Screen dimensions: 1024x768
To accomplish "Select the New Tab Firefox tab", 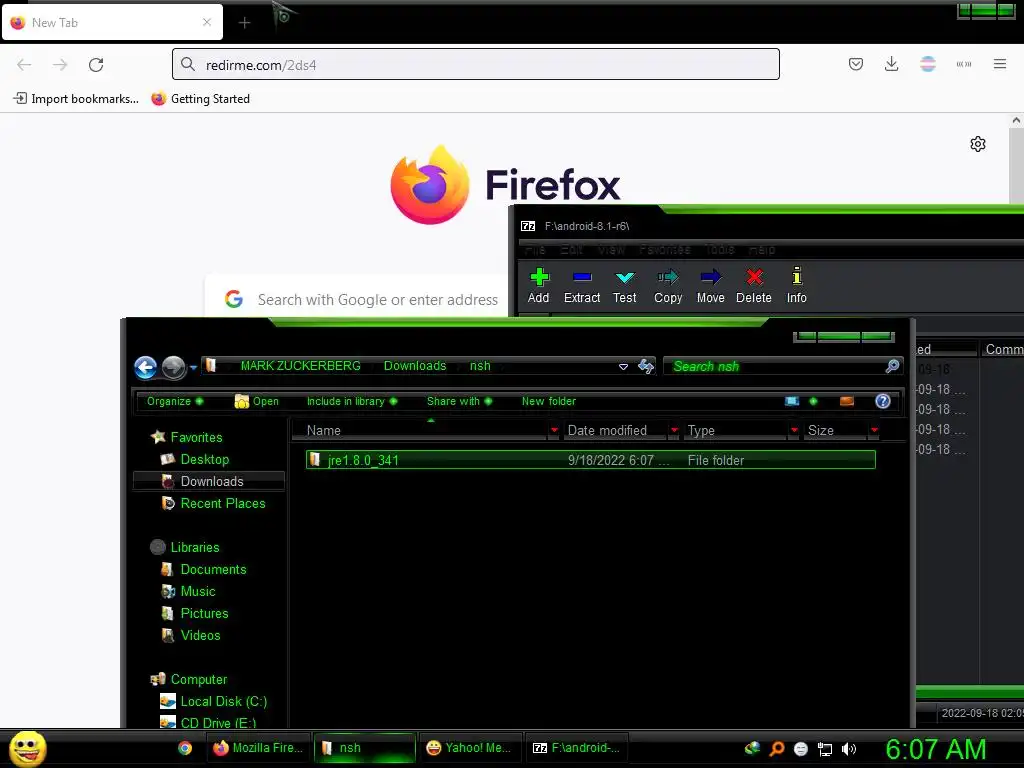I will point(112,22).
